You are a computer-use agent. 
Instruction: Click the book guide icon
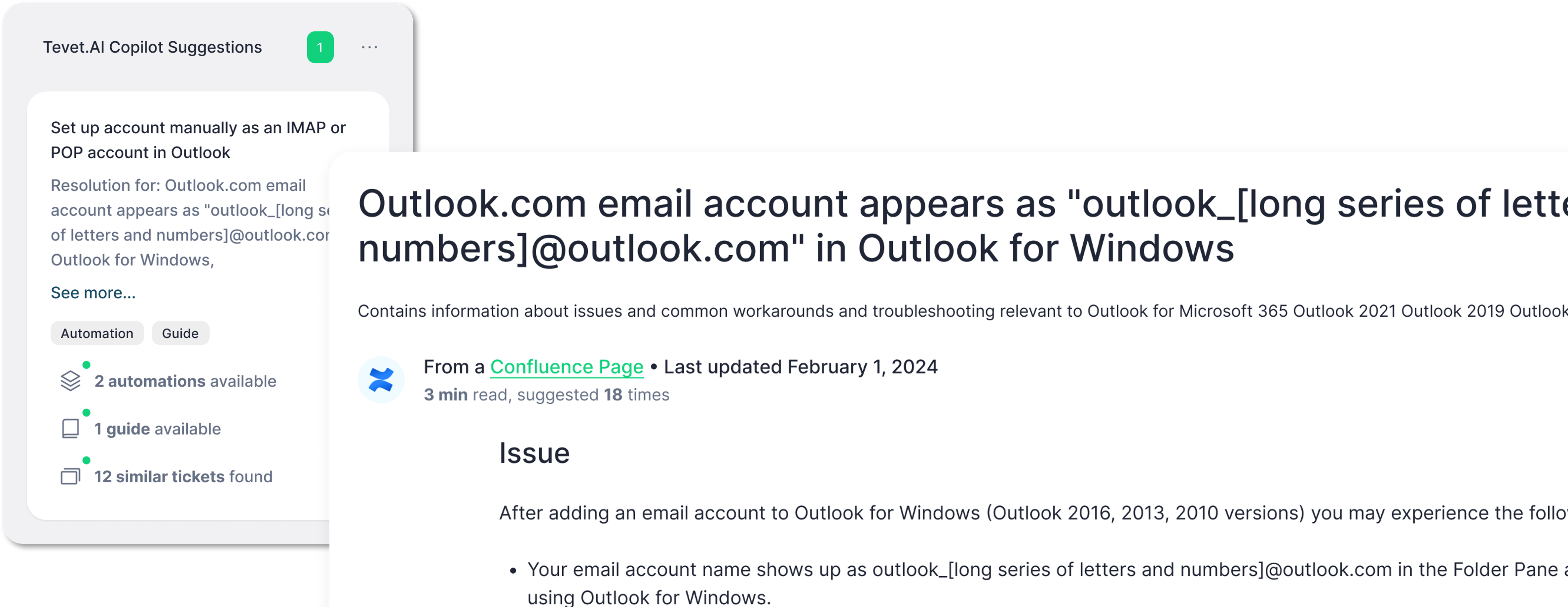(71, 428)
